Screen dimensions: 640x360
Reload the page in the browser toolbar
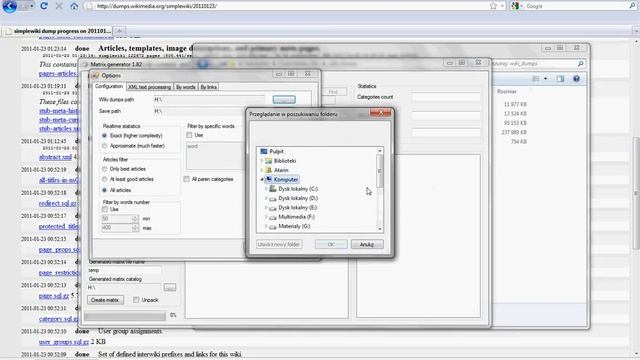tap(44, 6)
